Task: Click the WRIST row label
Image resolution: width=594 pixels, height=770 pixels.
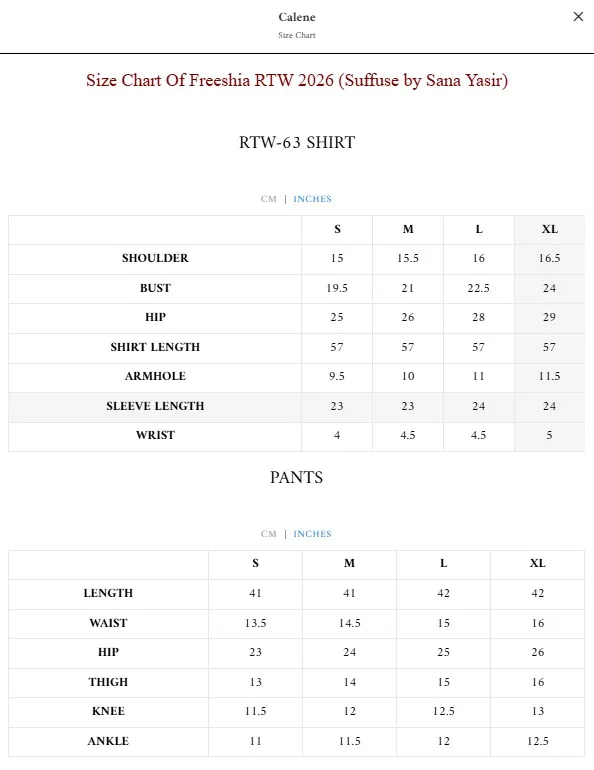Action: [155, 435]
